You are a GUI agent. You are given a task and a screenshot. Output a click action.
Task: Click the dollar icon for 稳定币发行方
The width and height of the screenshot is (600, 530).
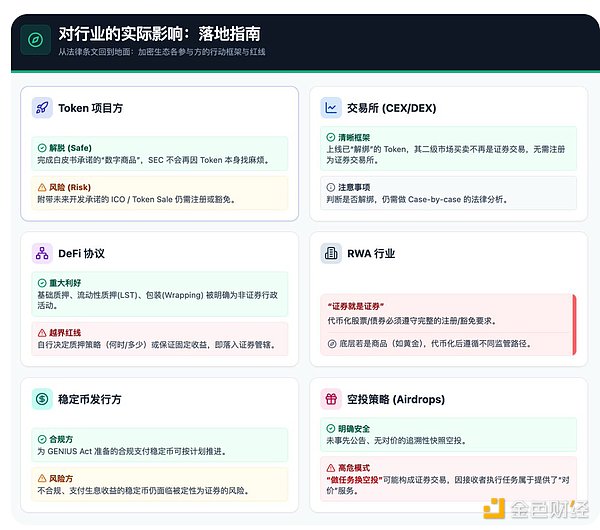(x=42, y=398)
